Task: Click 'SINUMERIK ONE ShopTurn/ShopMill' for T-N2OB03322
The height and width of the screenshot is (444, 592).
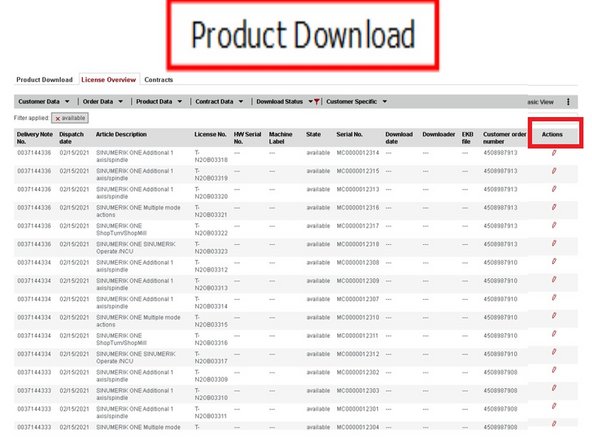Action: tap(121, 229)
